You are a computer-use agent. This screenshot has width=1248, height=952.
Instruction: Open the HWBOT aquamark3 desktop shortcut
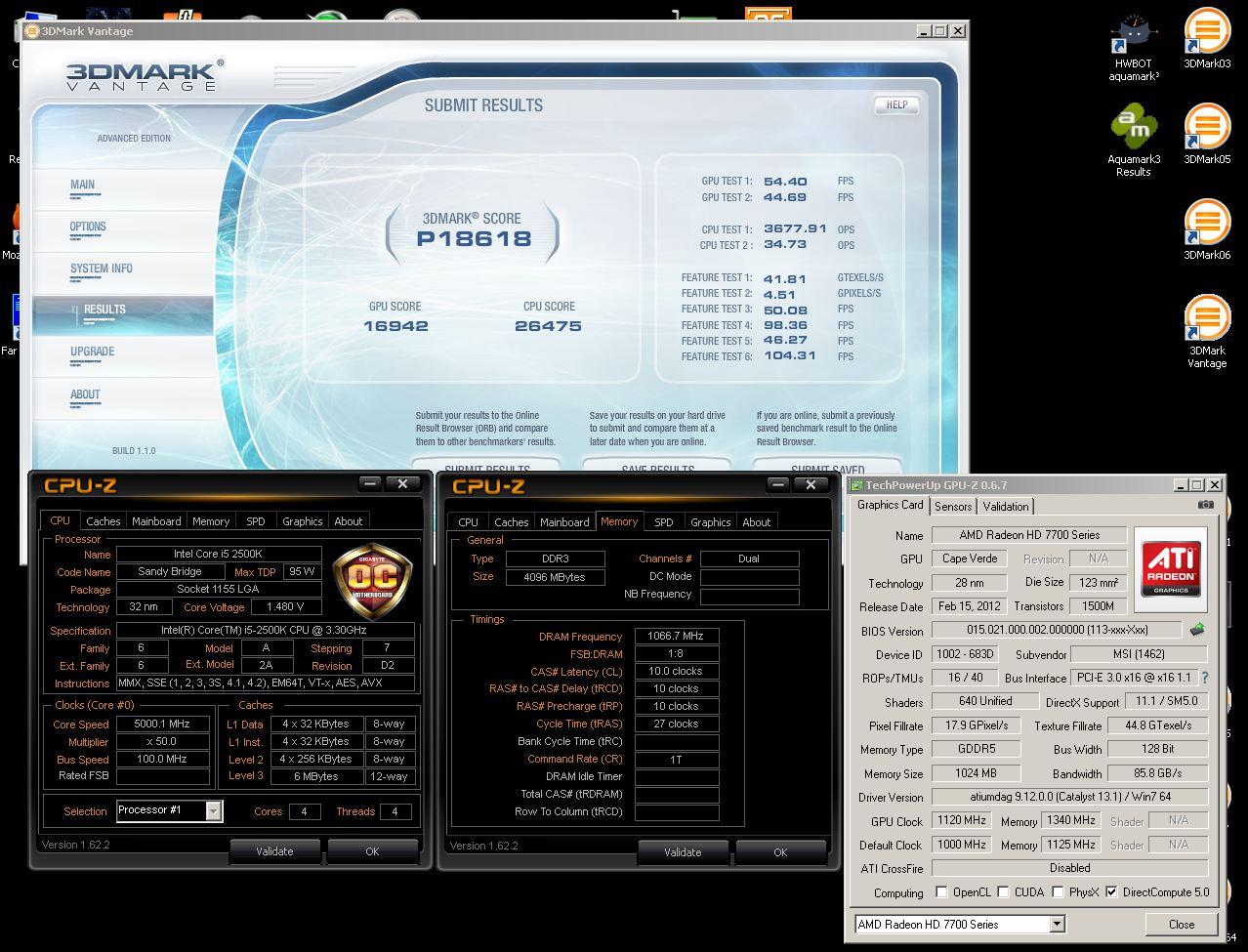1134,46
